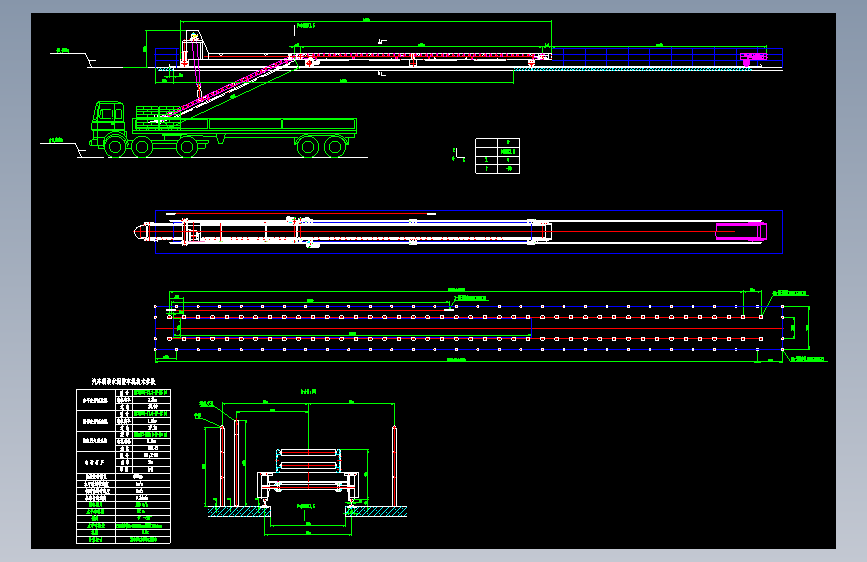Click the small four-row table in the center
The image size is (867, 562).
click(497, 156)
